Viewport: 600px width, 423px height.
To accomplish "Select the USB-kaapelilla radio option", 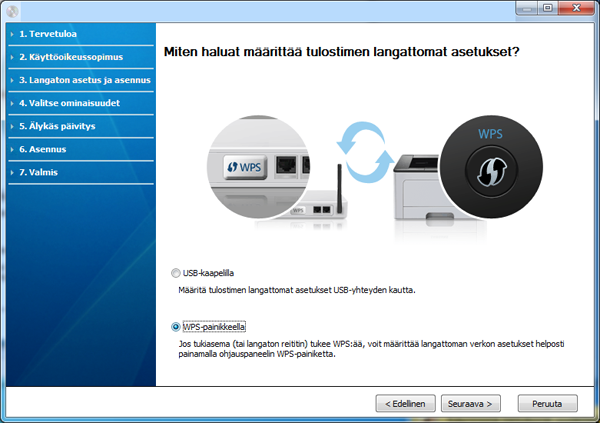I will (177, 273).
